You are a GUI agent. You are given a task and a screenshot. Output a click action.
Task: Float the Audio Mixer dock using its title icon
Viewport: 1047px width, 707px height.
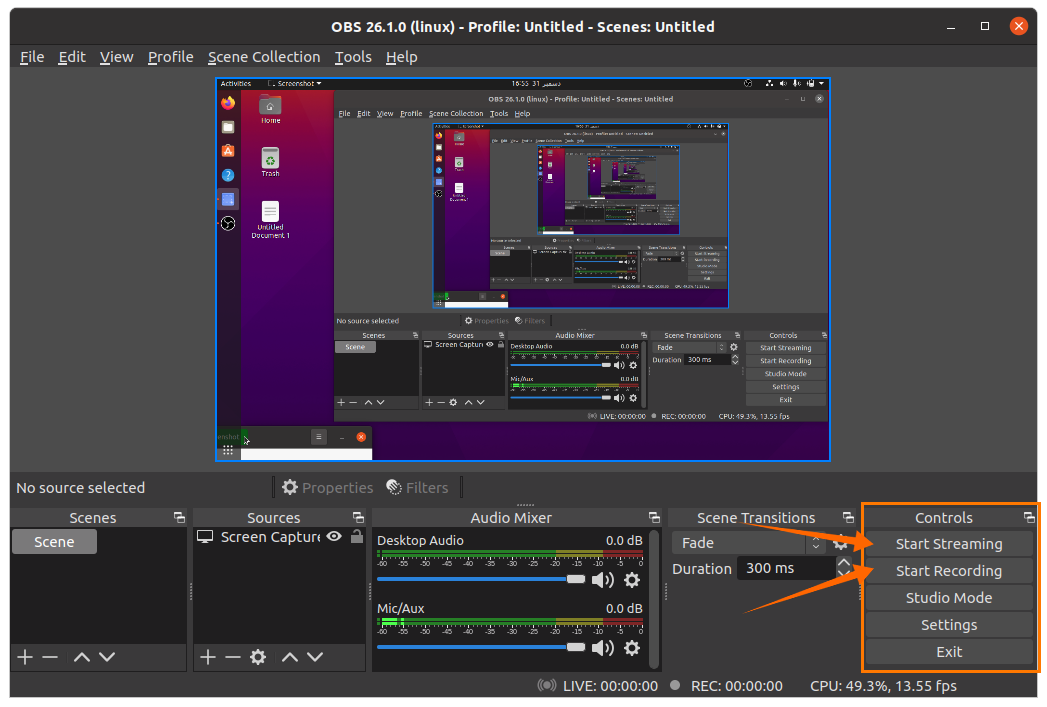(654, 517)
